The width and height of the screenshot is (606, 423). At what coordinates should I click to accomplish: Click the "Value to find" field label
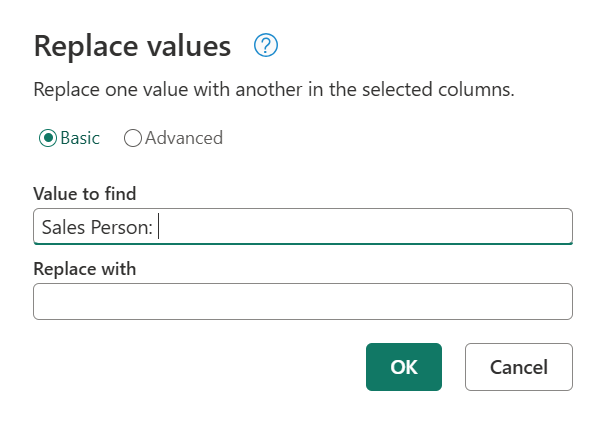(85, 193)
